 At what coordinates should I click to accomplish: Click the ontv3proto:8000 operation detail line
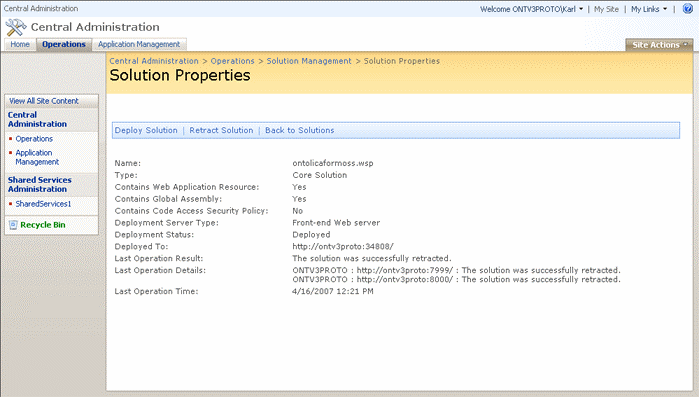[456, 280]
